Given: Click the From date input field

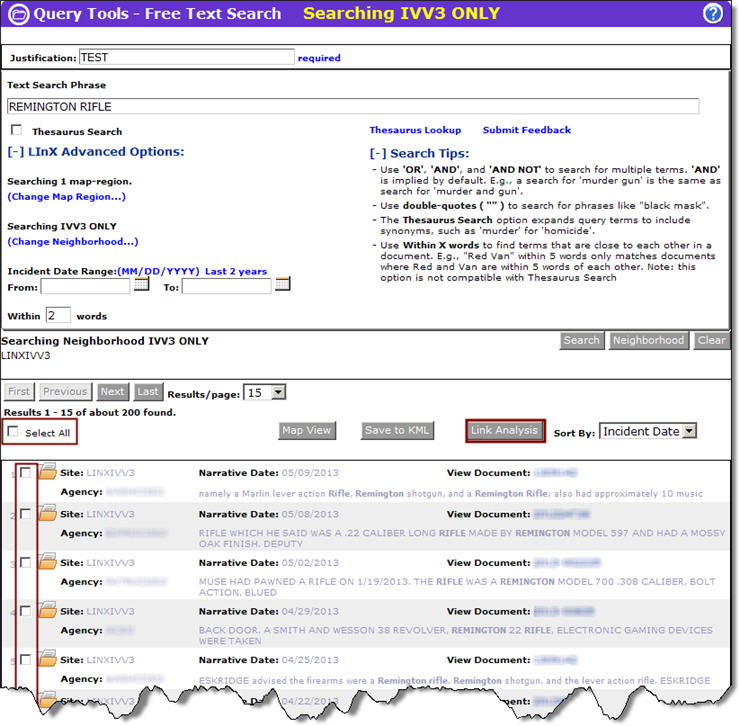Looking at the screenshot, I should pos(85,286).
